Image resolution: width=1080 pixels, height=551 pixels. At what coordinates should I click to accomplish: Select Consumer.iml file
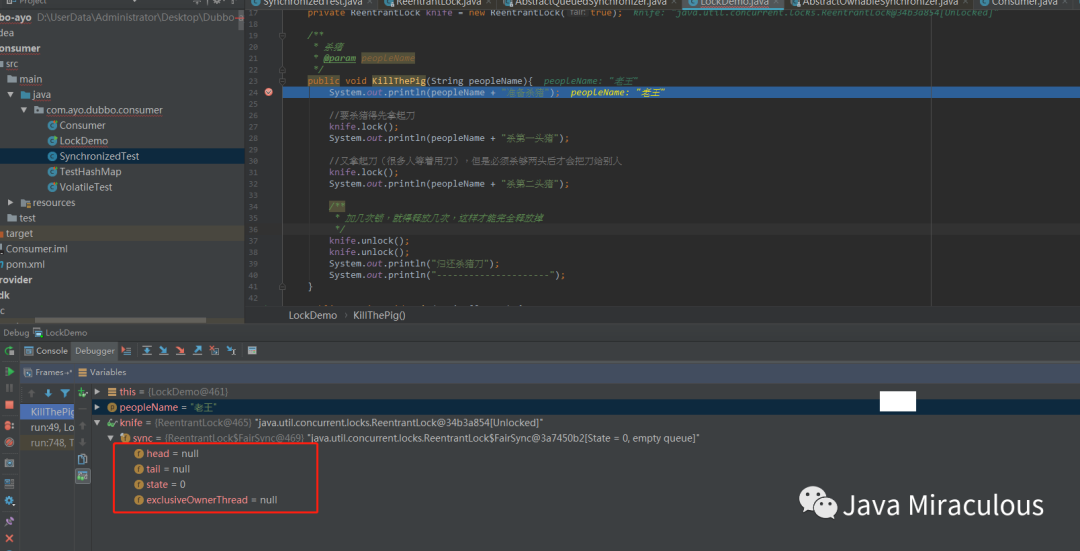point(37,249)
